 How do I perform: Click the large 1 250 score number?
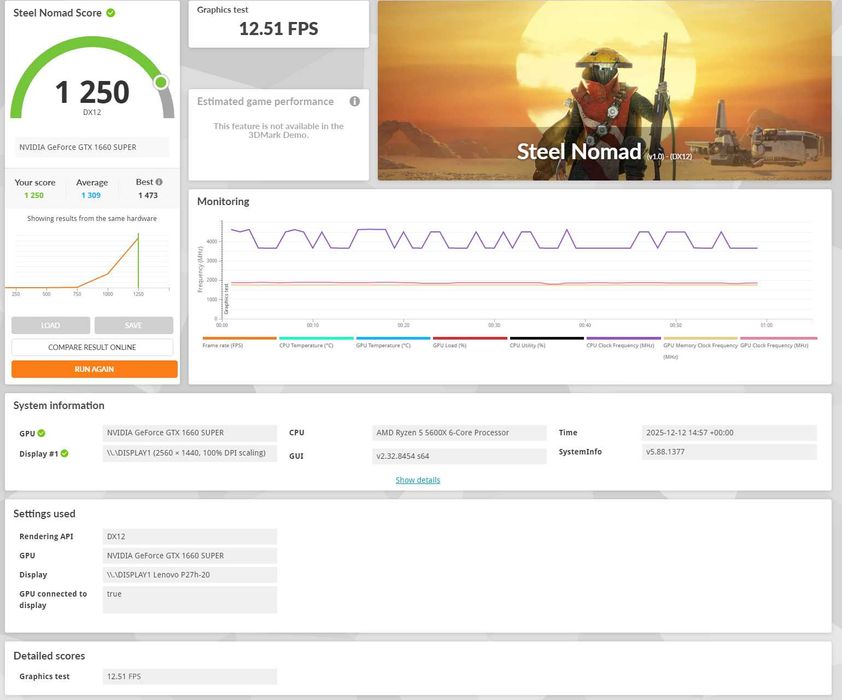92,92
